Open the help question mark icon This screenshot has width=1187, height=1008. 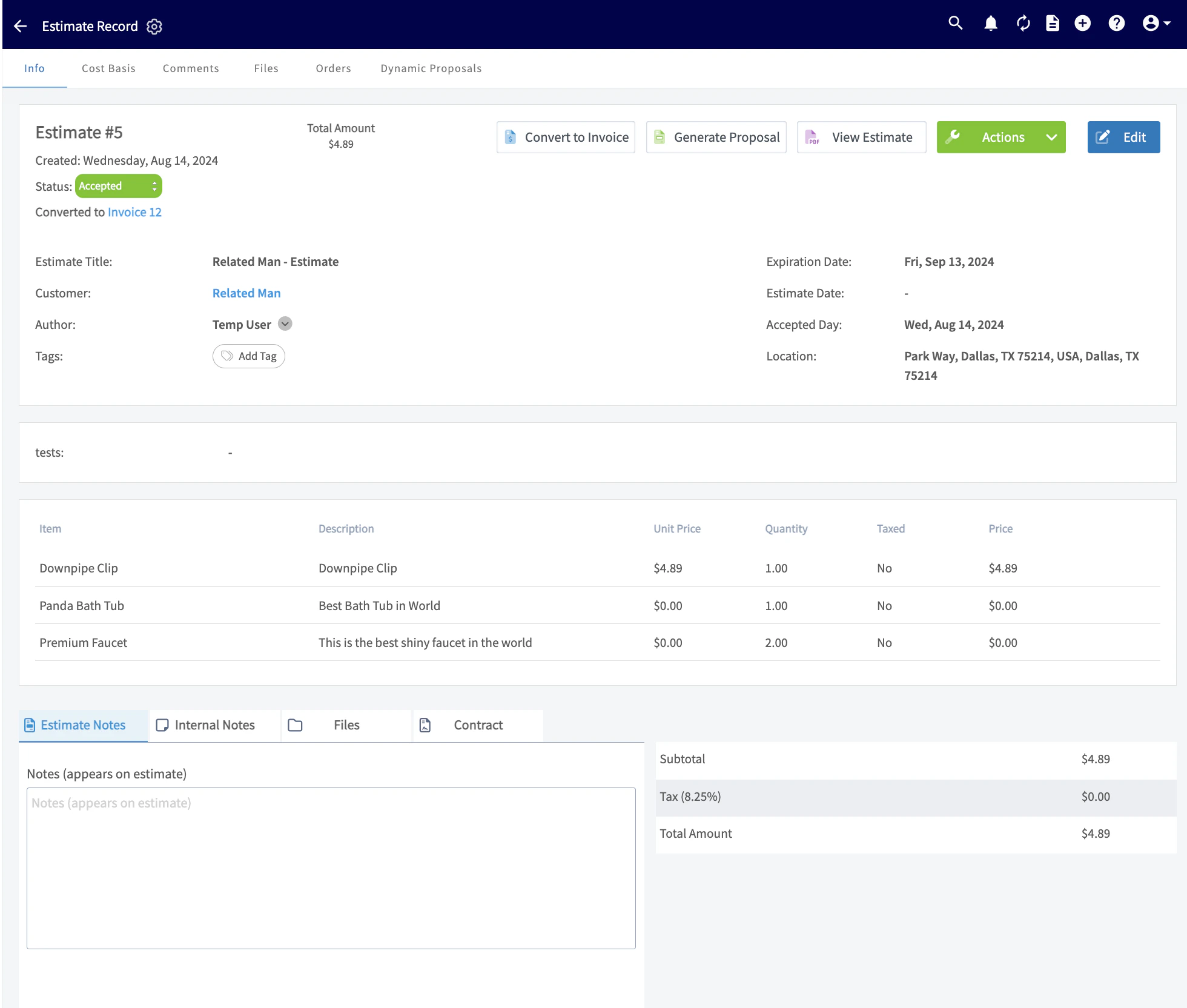pyautogui.click(x=1116, y=24)
